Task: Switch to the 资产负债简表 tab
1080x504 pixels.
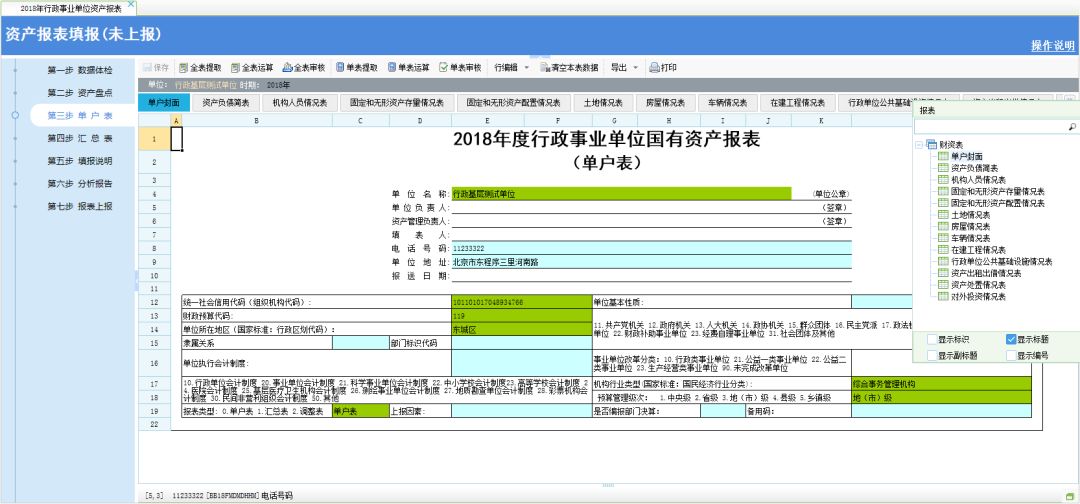Action: 225,103
